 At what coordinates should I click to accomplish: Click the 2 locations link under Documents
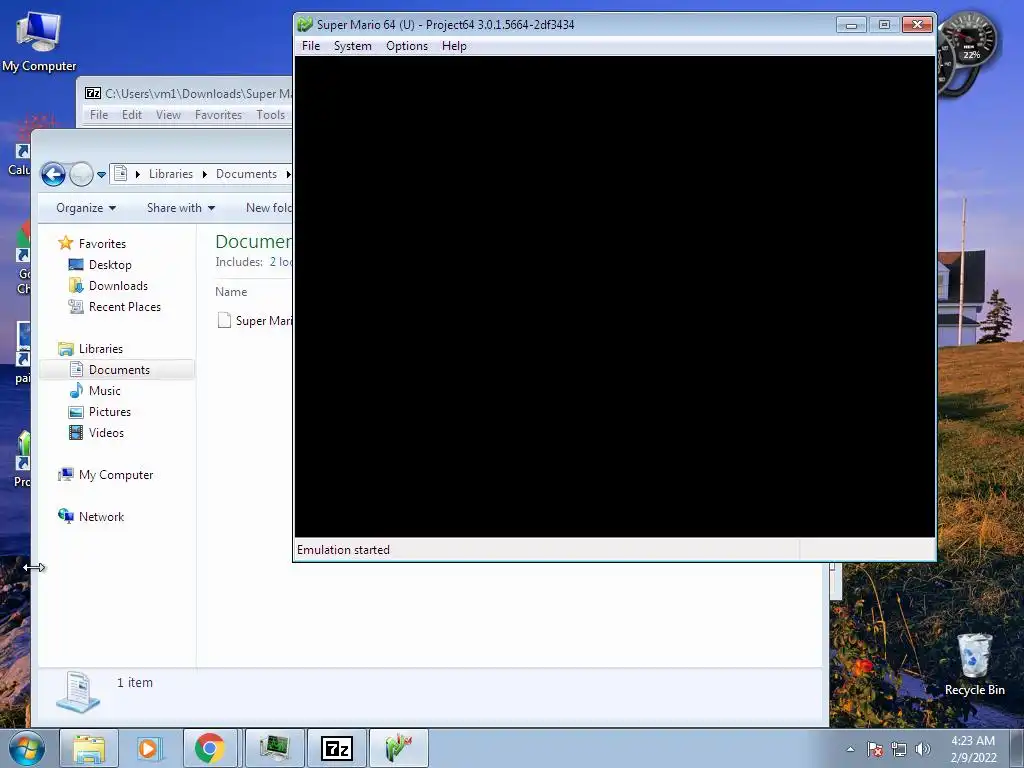pyautogui.click(x=281, y=262)
